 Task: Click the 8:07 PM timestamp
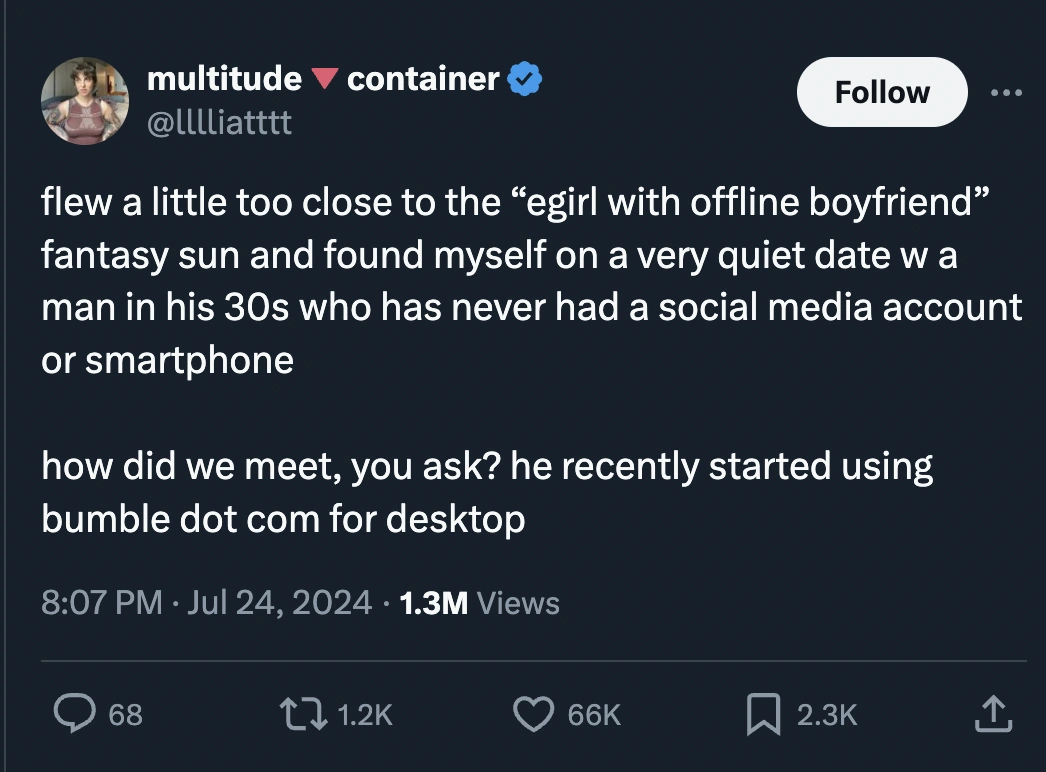click(100, 602)
